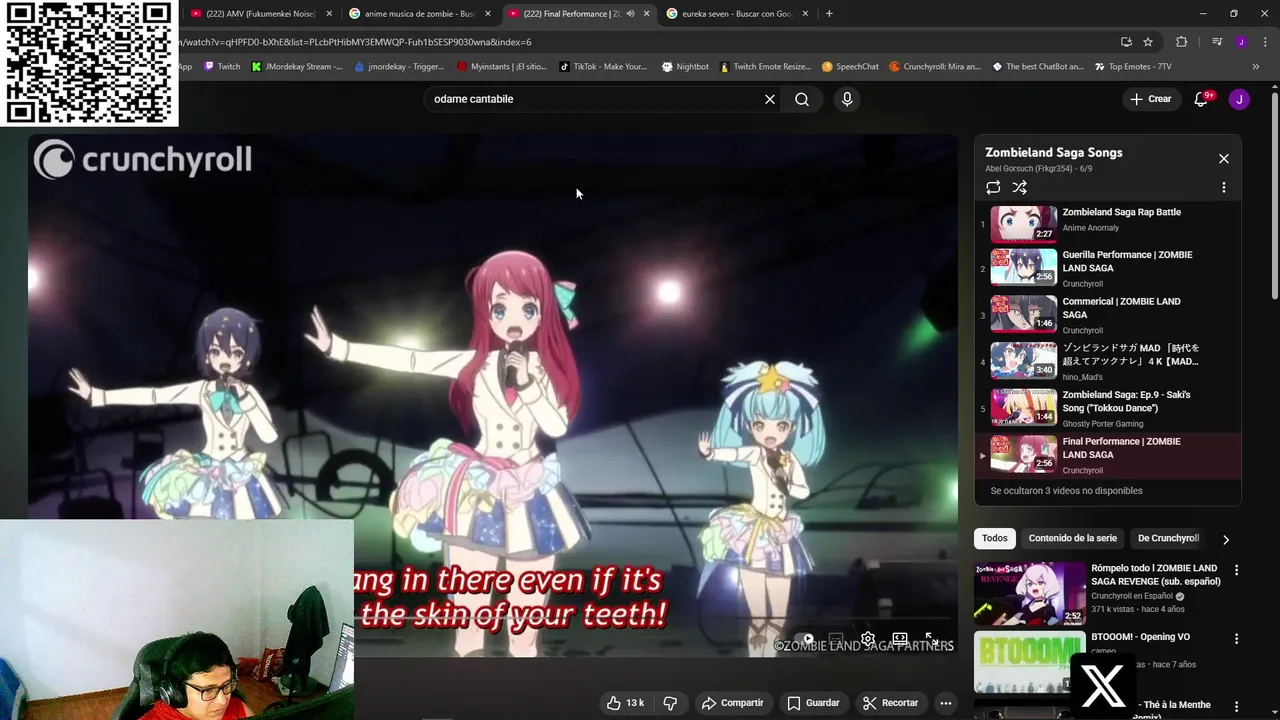Open the Myinstants bookmark
The height and width of the screenshot is (720, 1280).
[x=501, y=67]
